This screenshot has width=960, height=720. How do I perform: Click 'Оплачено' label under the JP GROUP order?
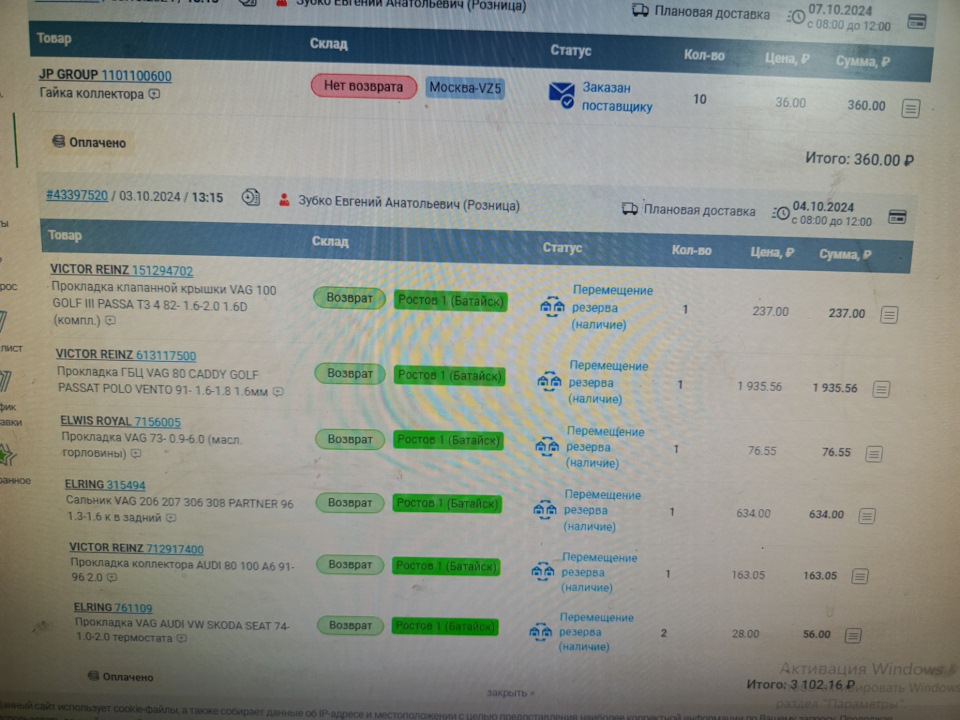click(89, 143)
